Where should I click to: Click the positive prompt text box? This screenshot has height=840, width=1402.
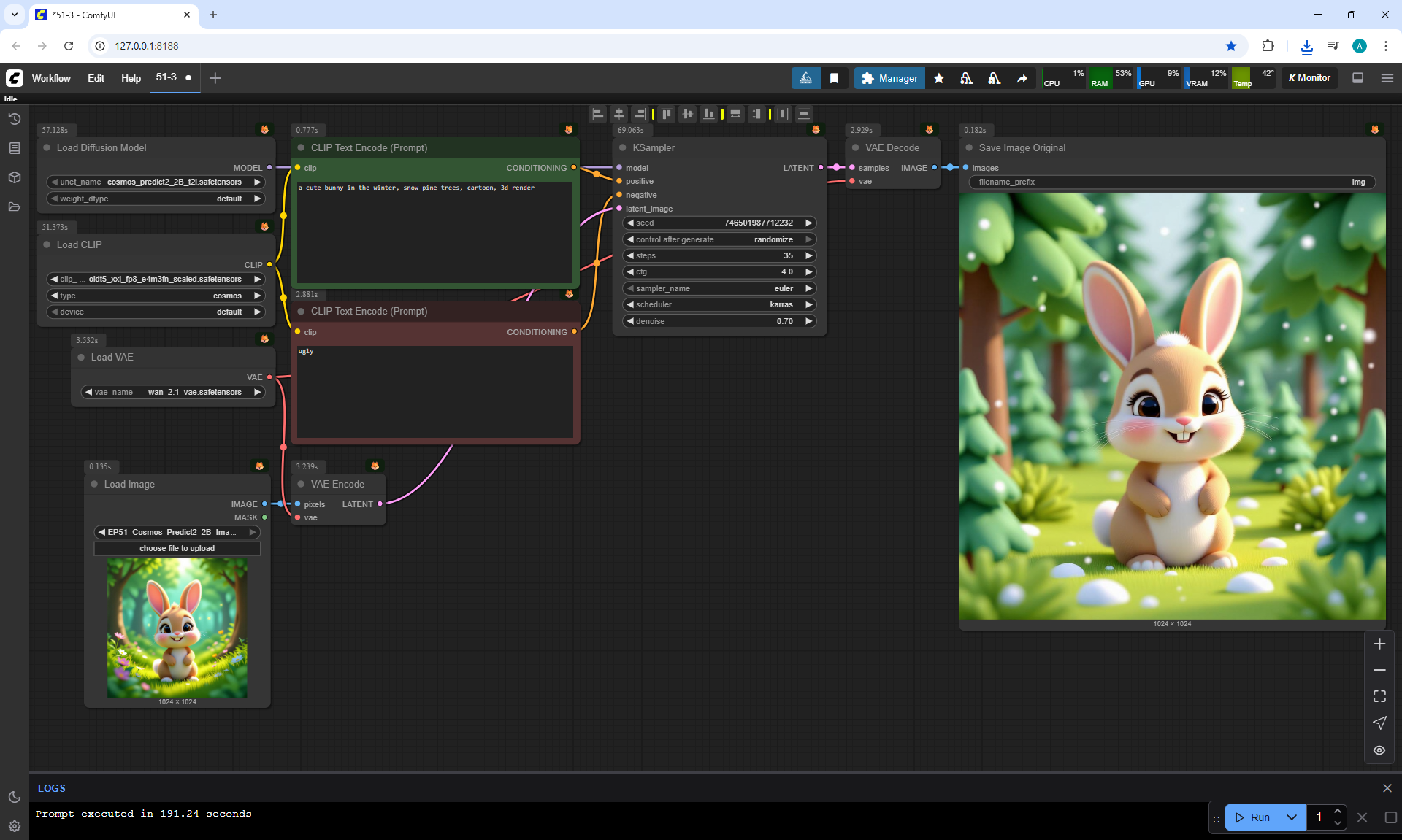coord(434,232)
